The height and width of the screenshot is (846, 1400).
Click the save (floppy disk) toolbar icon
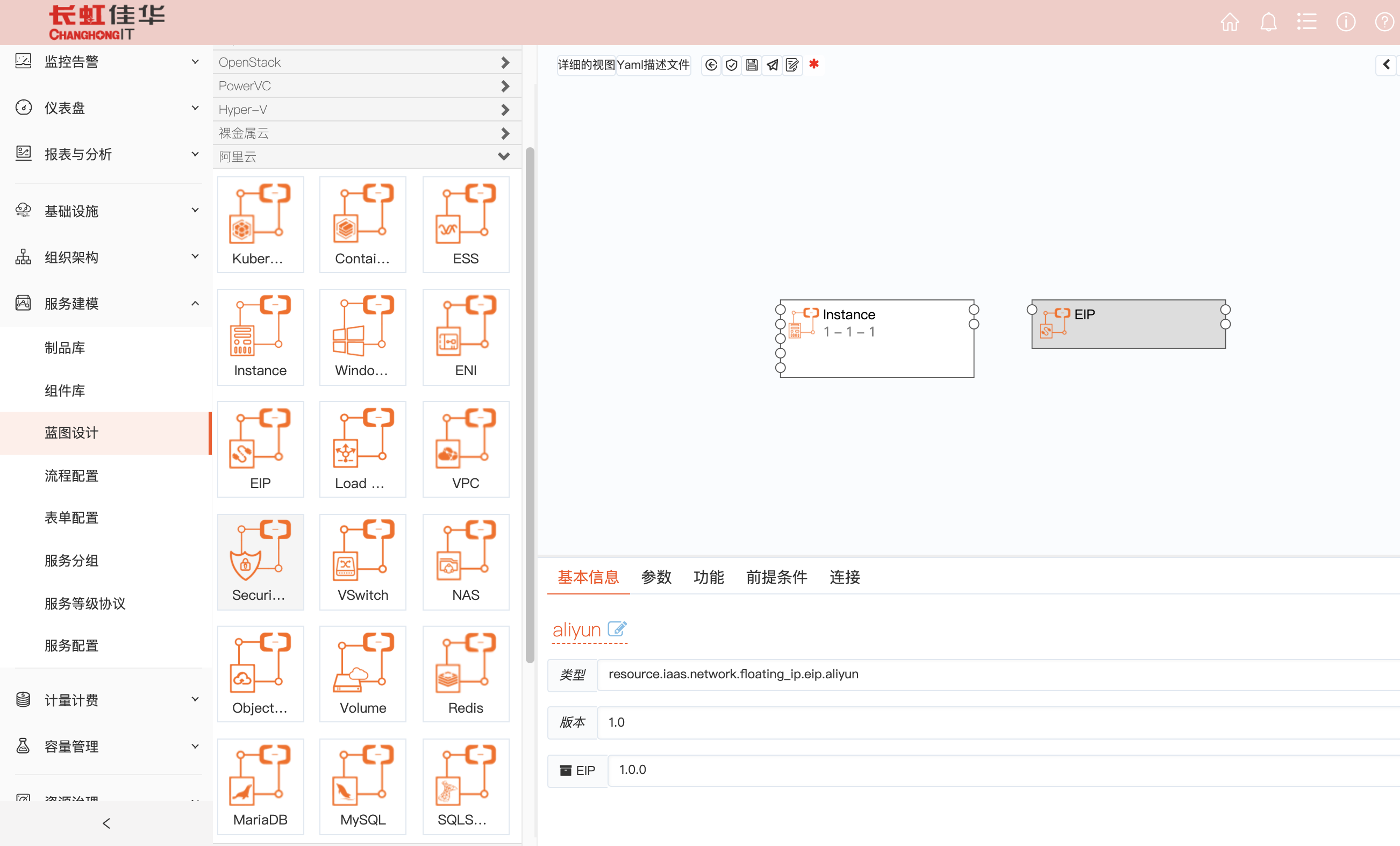point(752,65)
